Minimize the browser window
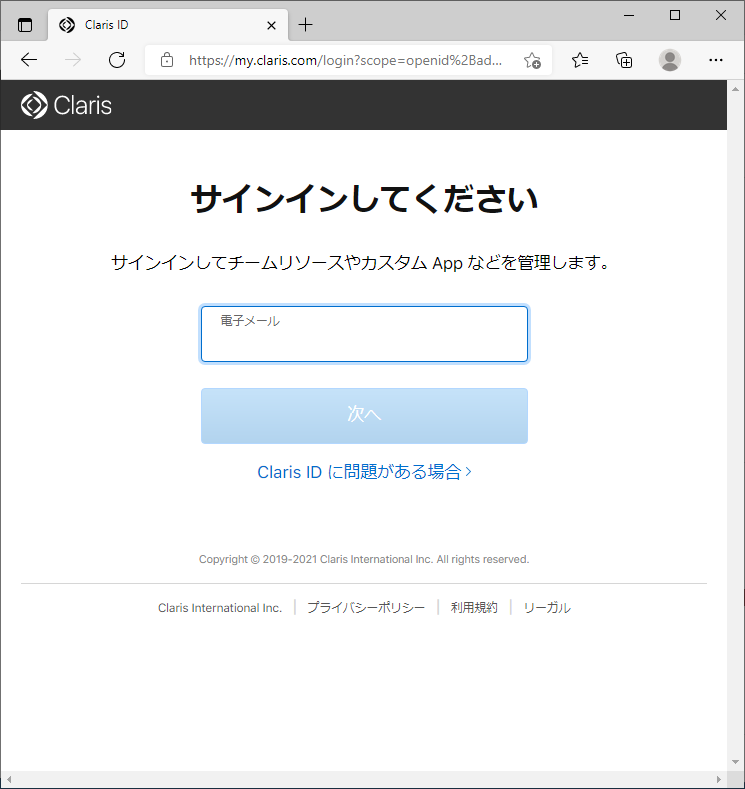 tap(629, 16)
